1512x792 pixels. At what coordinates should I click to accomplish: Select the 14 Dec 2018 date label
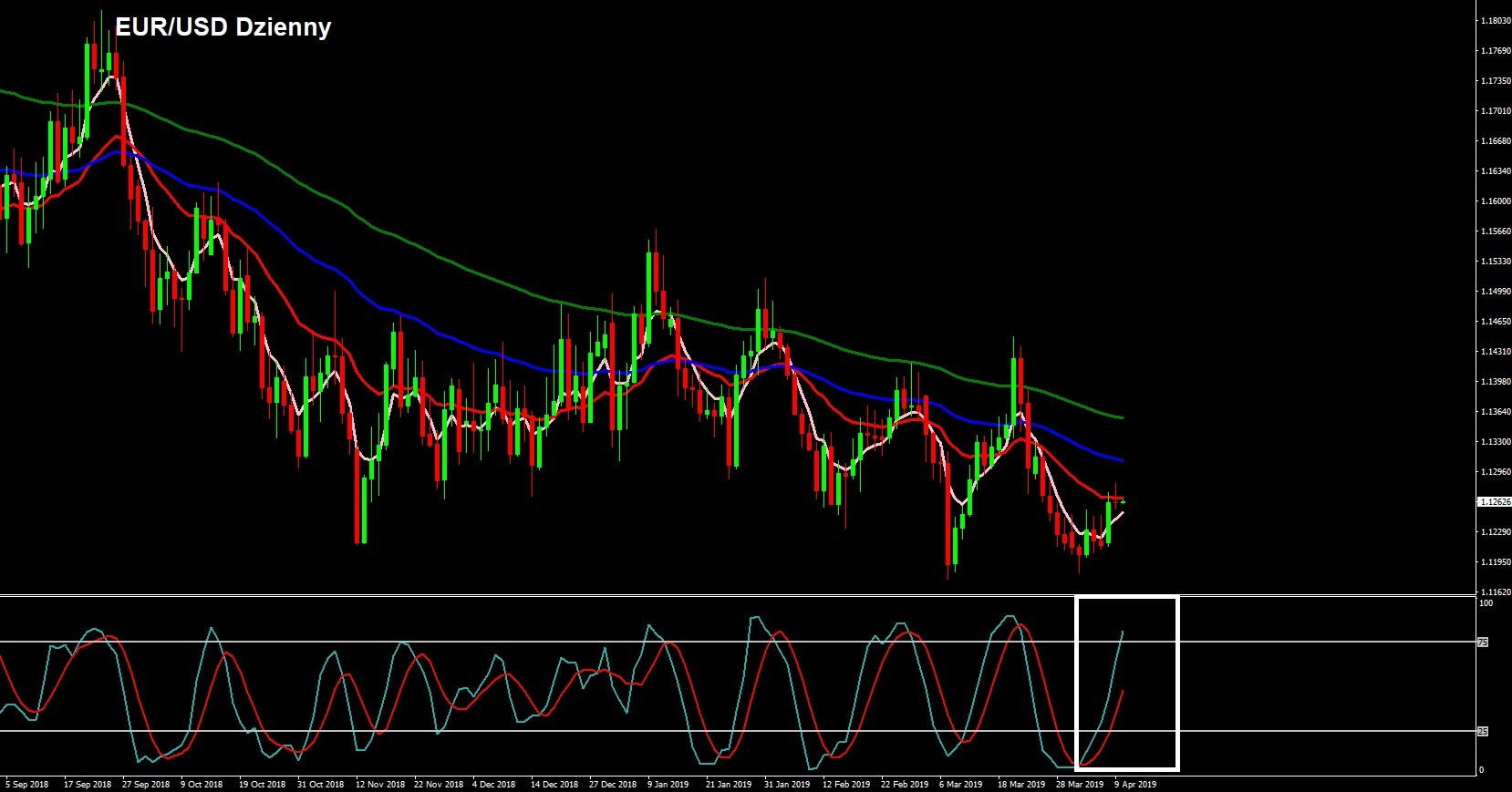click(x=554, y=785)
